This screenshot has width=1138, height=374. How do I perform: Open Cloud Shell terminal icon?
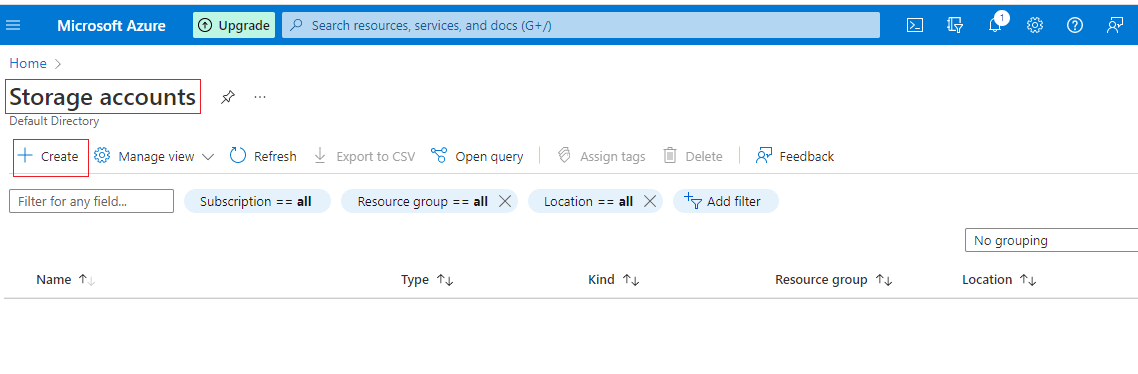(x=915, y=25)
